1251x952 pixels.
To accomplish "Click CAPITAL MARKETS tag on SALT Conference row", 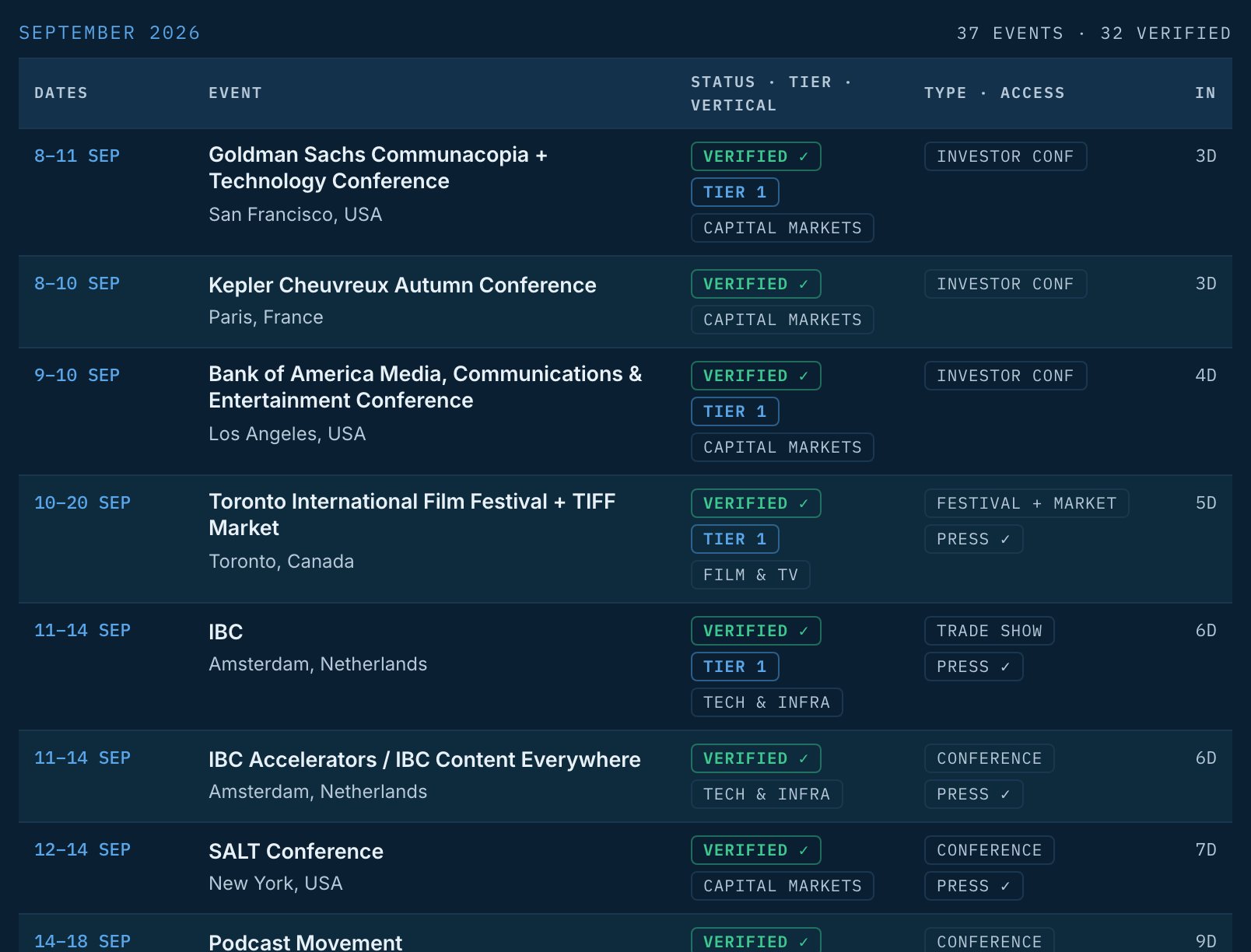I will [783, 886].
